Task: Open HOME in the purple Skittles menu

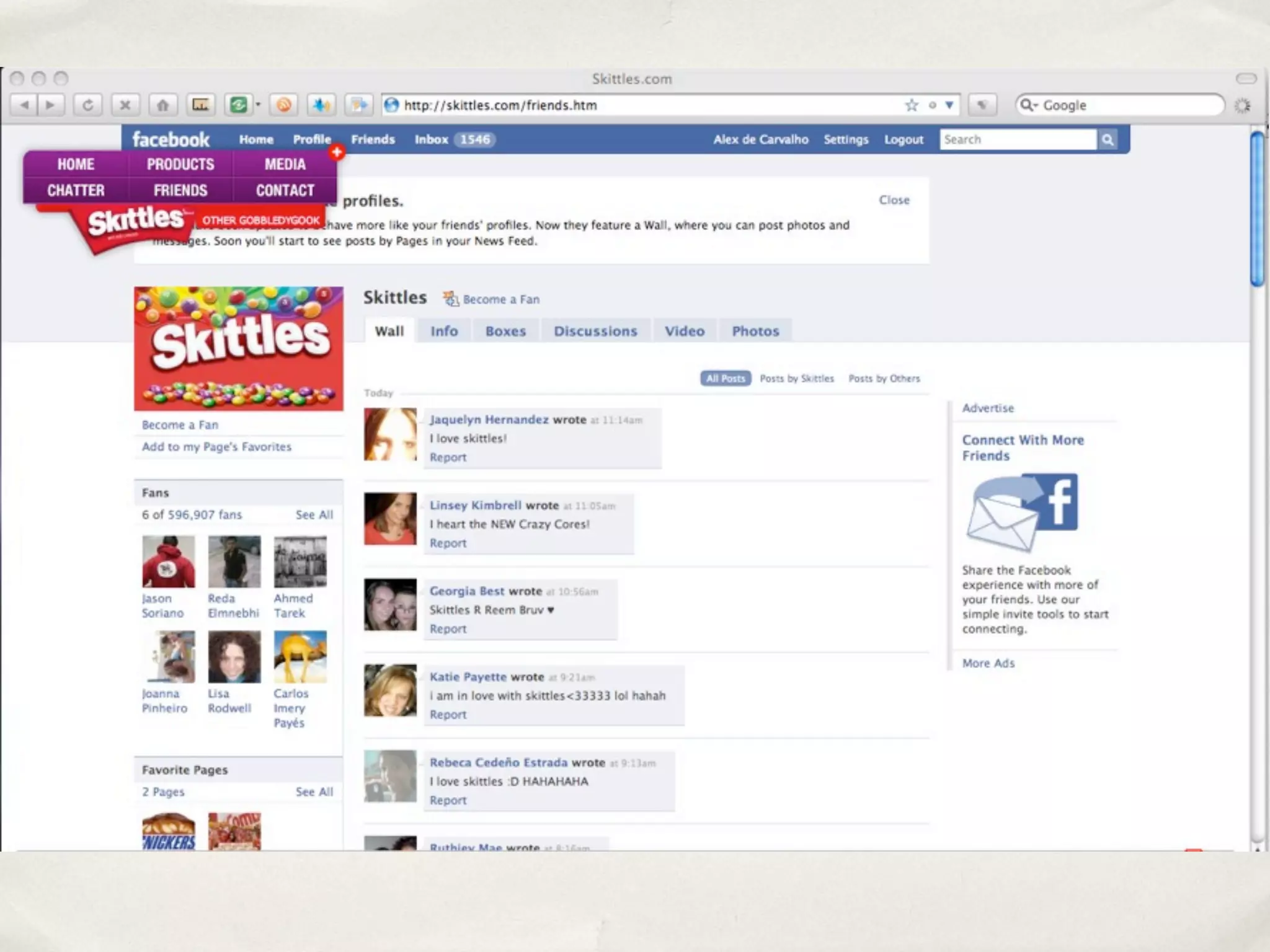Action: coord(76,164)
